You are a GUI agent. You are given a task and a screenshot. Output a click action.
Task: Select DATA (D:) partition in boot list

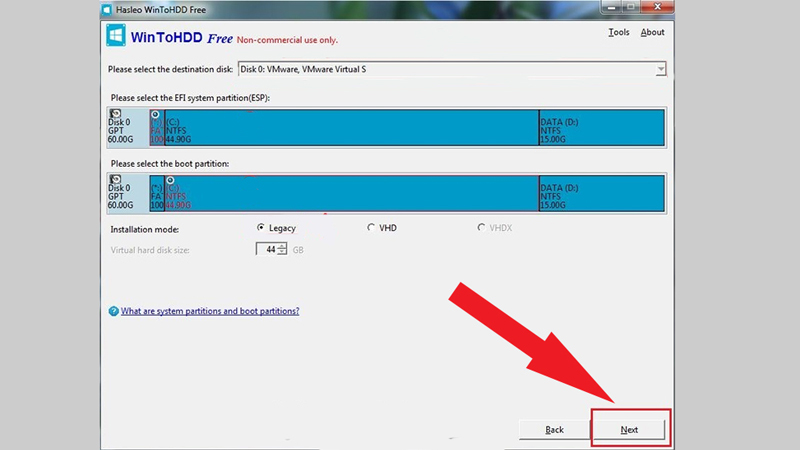coord(602,193)
